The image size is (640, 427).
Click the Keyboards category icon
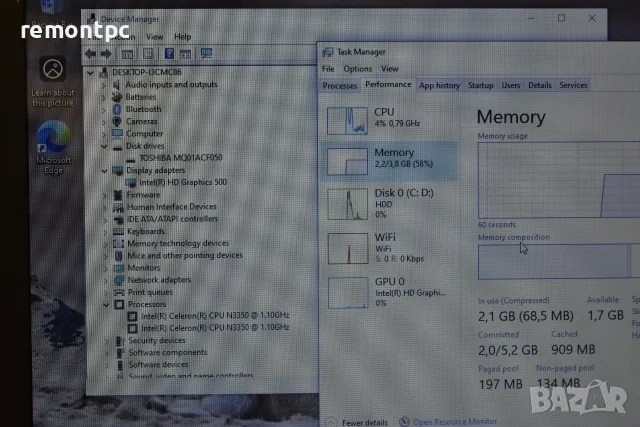(118, 231)
